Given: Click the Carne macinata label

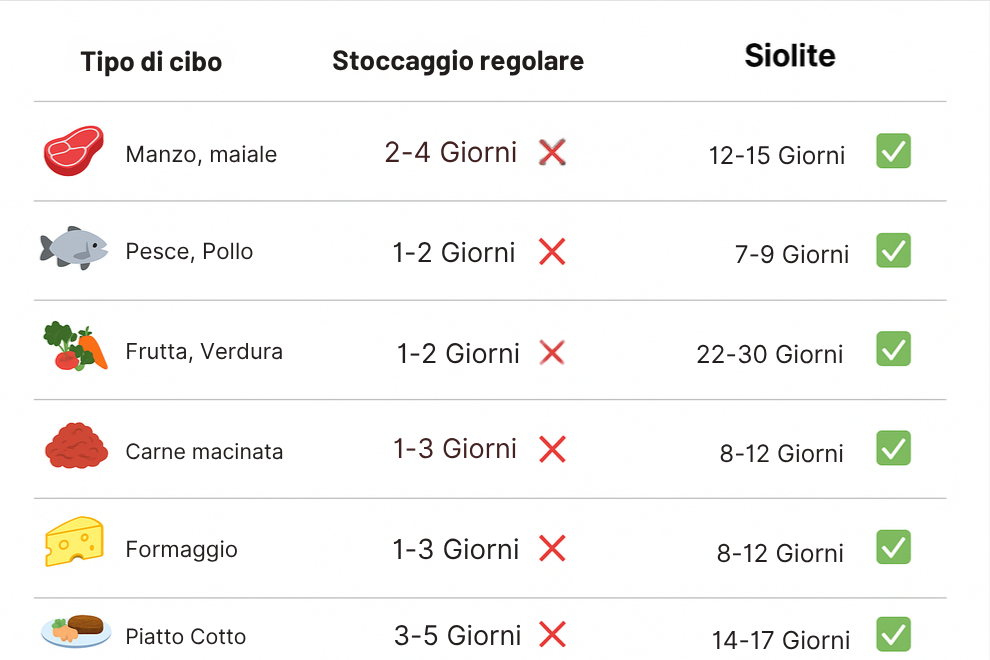Looking at the screenshot, I should pos(204,452).
